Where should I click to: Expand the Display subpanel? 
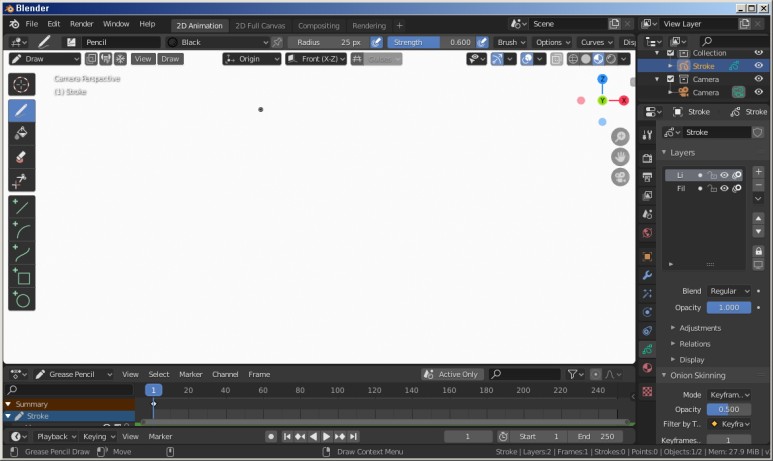point(692,360)
